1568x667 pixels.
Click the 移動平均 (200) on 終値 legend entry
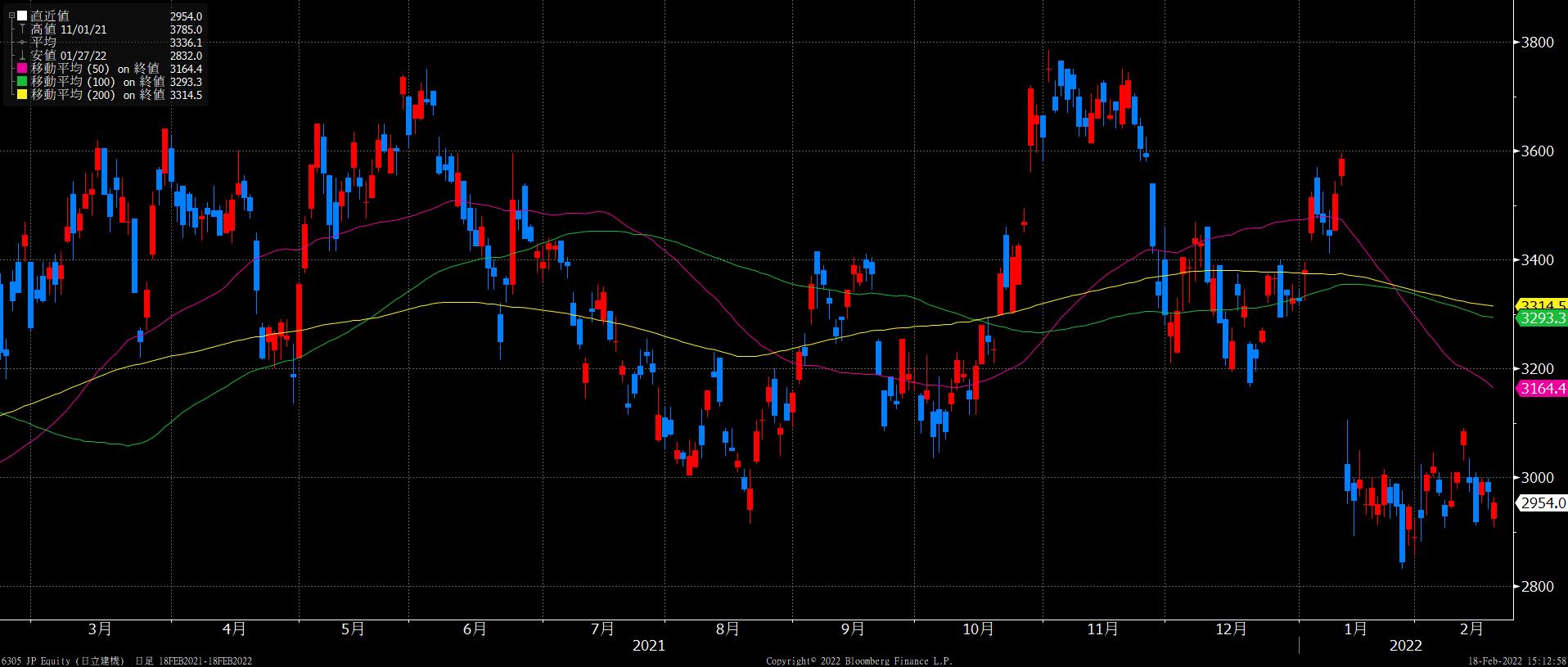tap(97, 95)
